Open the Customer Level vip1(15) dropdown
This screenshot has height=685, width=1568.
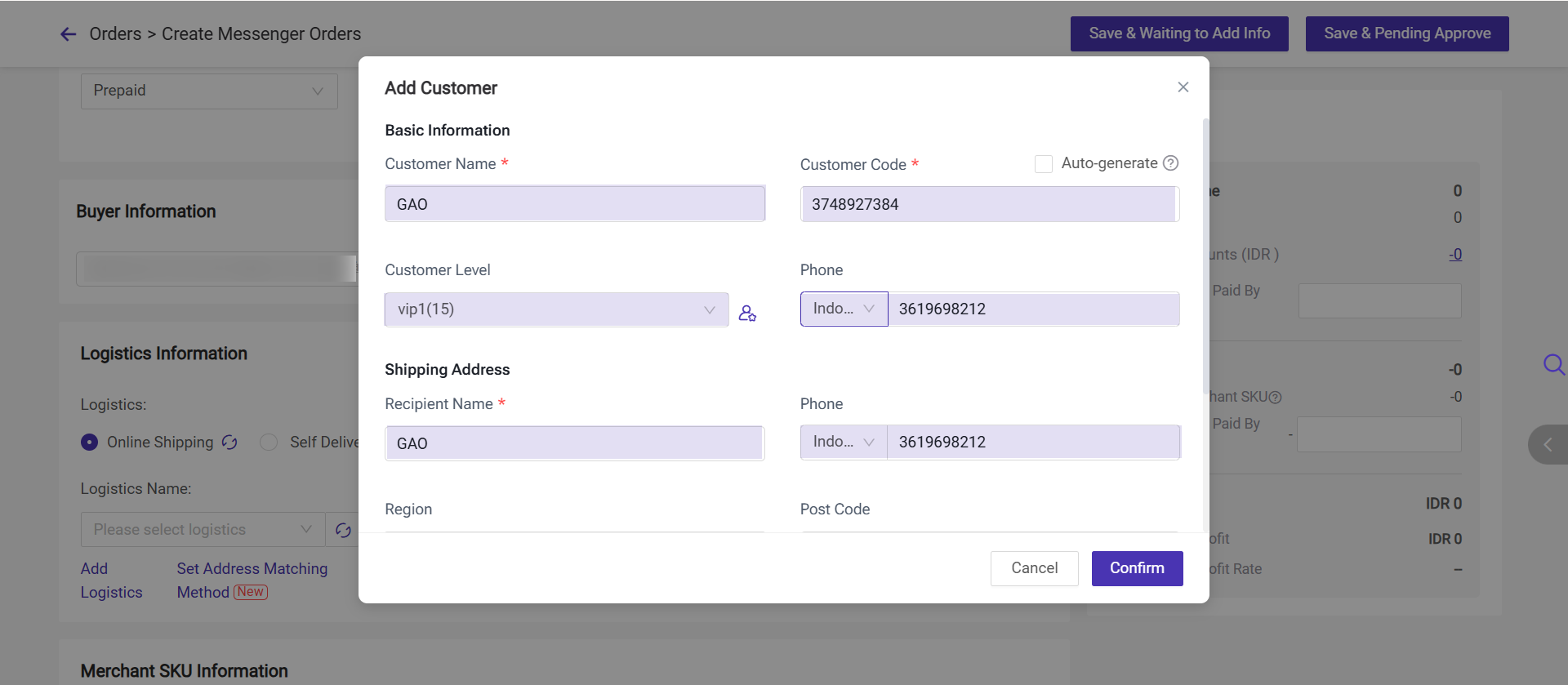tap(556, 310)
